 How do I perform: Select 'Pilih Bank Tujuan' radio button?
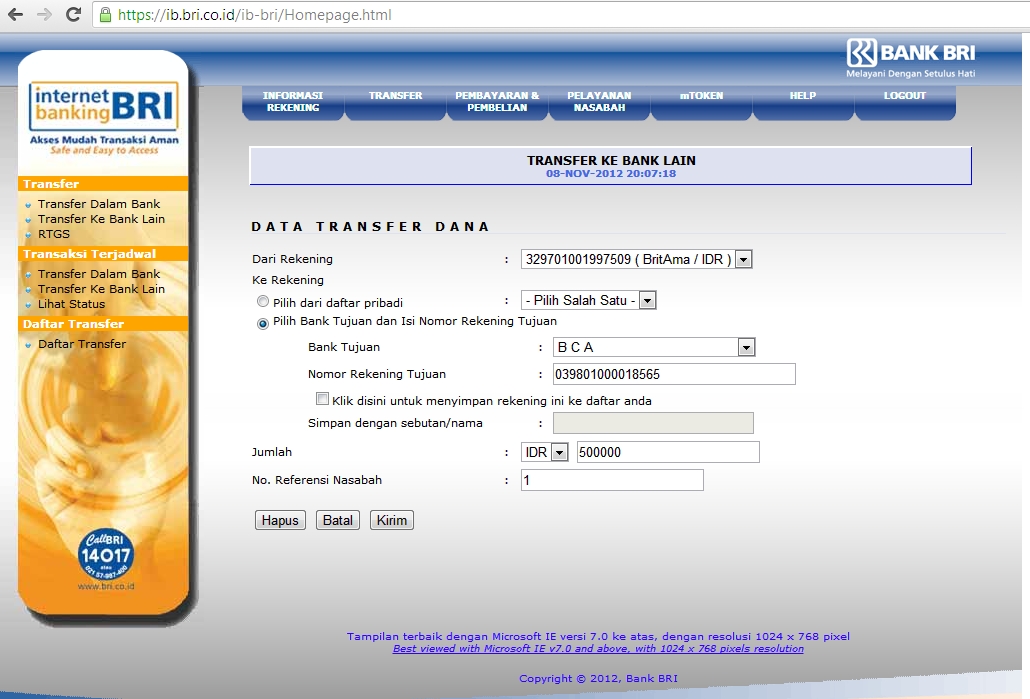coord(263,323)
